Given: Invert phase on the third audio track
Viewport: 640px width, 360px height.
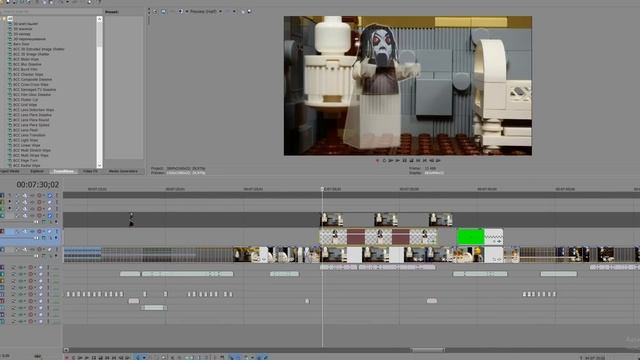Looking at the screenshot, I should tap(14, 281).
